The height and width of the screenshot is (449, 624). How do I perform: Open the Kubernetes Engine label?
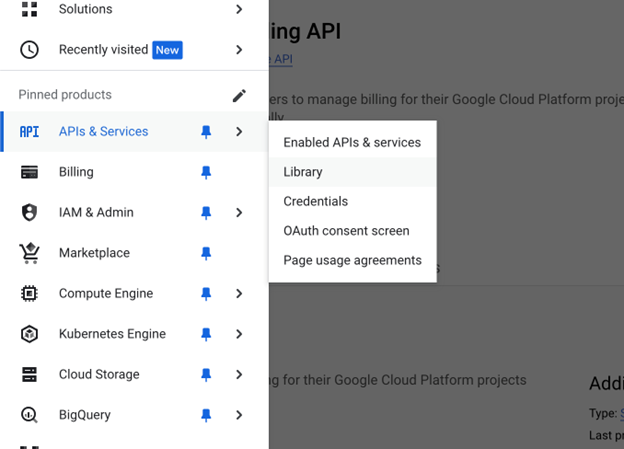[112, 334]
